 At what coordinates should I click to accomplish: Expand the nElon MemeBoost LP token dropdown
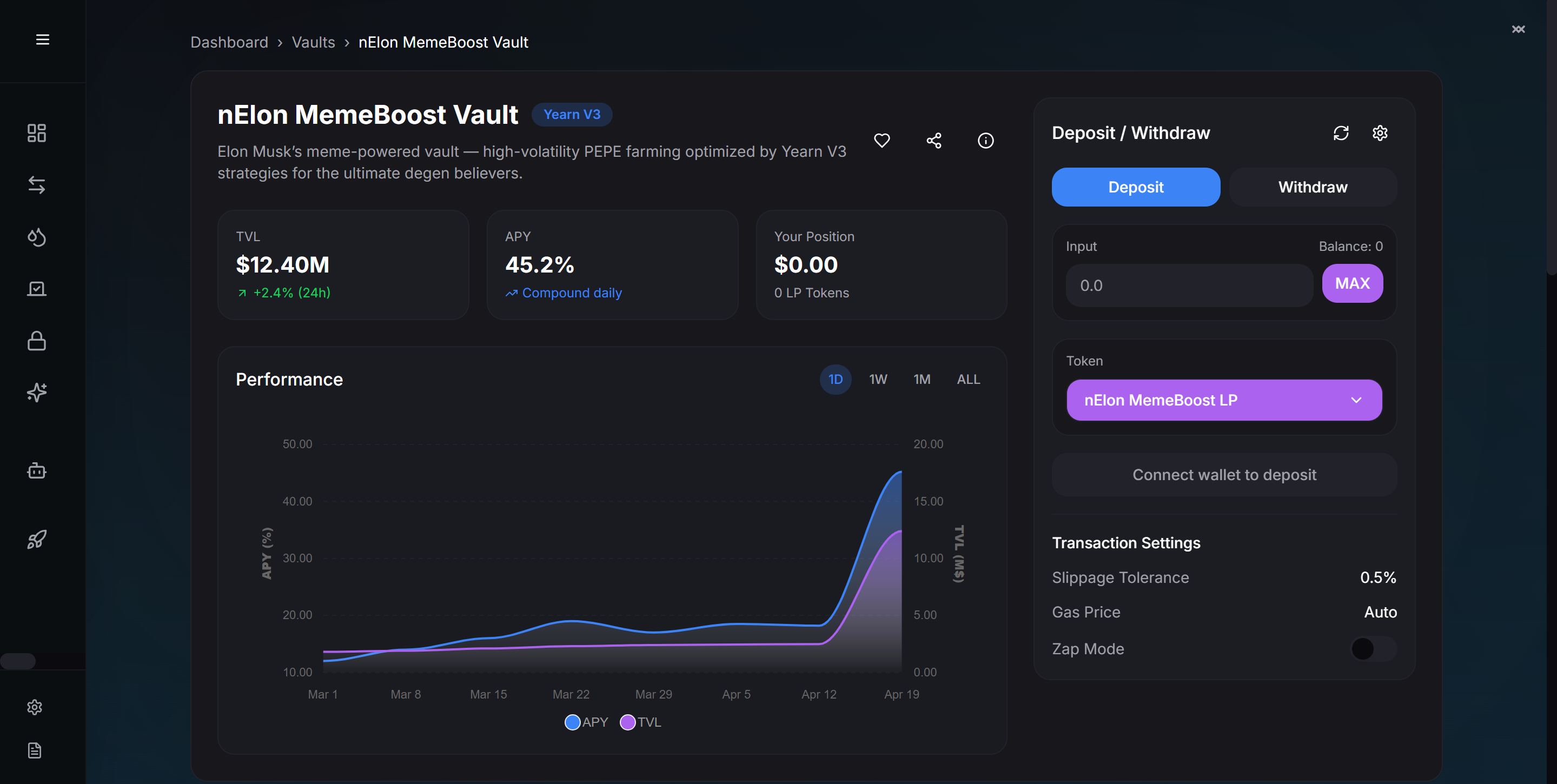click(1224, 400)
